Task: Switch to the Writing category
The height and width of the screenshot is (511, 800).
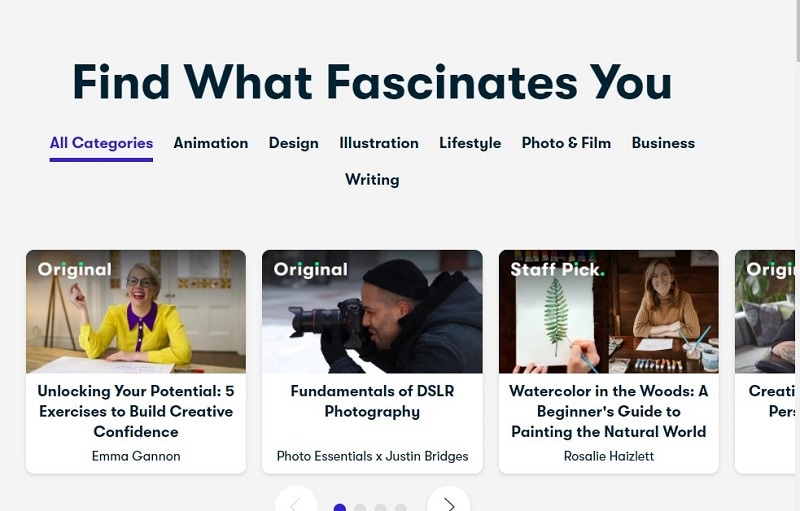Action: click(372, 180)
